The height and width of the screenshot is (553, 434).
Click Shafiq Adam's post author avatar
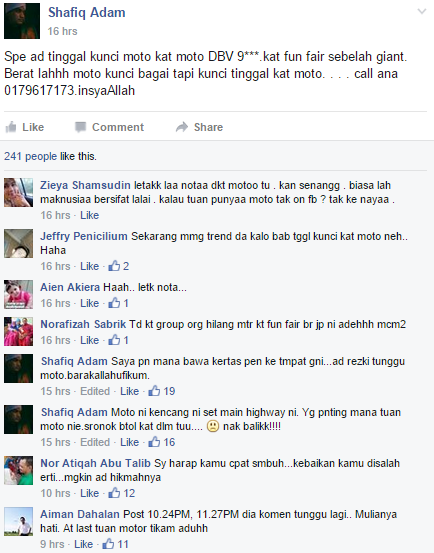tap(22, 21)
